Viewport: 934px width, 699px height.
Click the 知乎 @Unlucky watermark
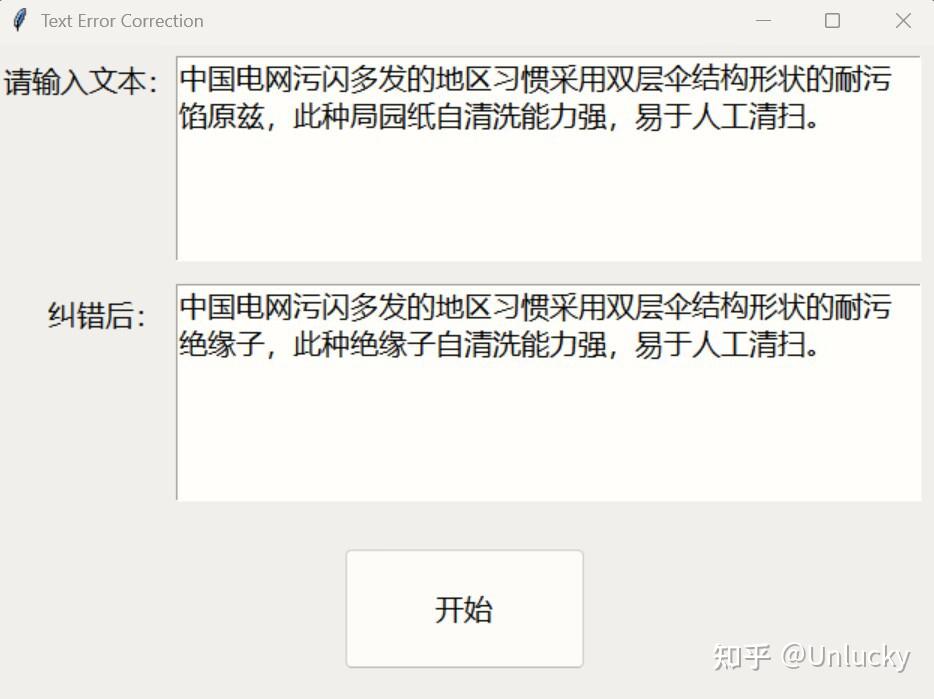[x=812, y=657]
